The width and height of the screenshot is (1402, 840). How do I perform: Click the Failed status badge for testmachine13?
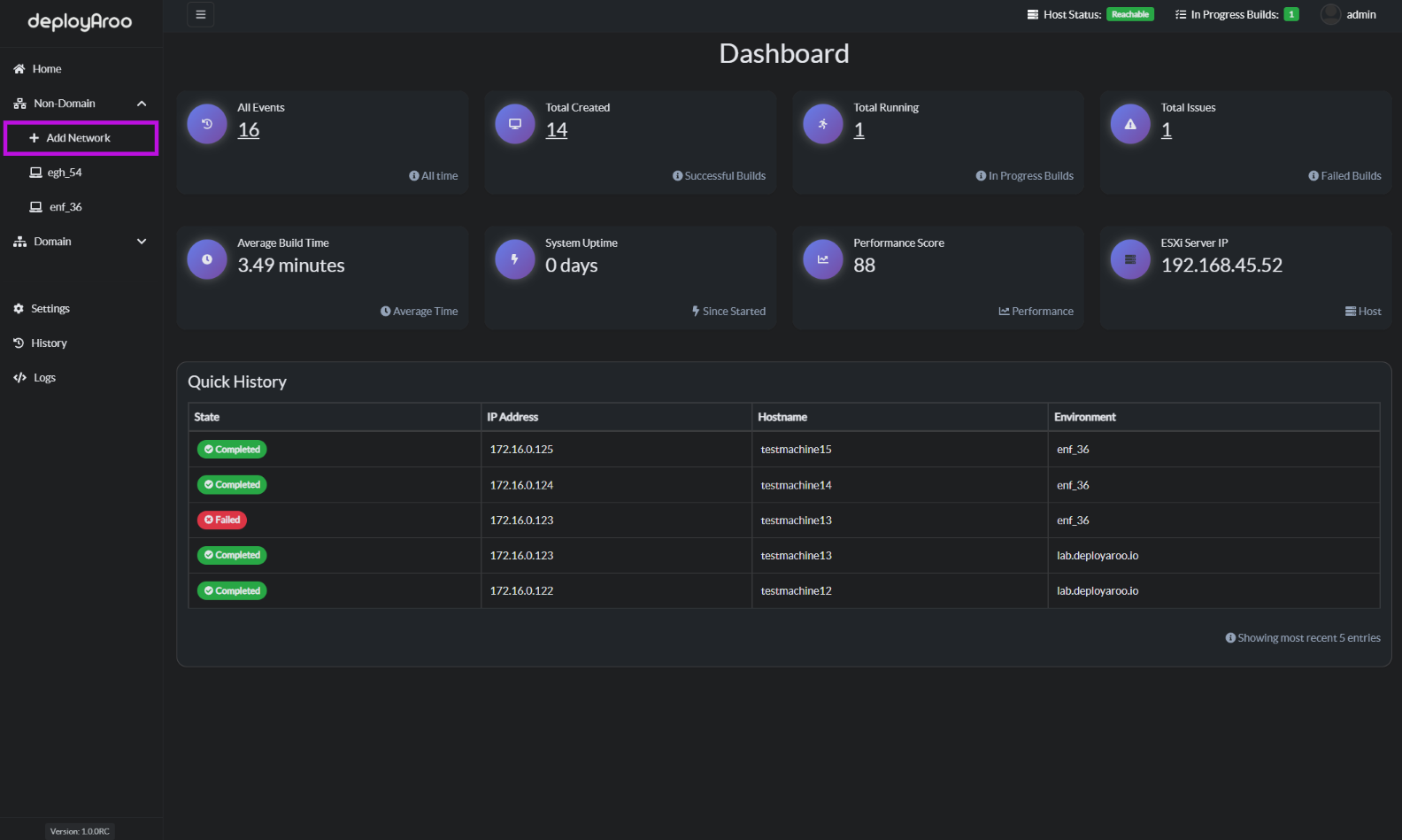pyautogui.click(x=222, y=520)
